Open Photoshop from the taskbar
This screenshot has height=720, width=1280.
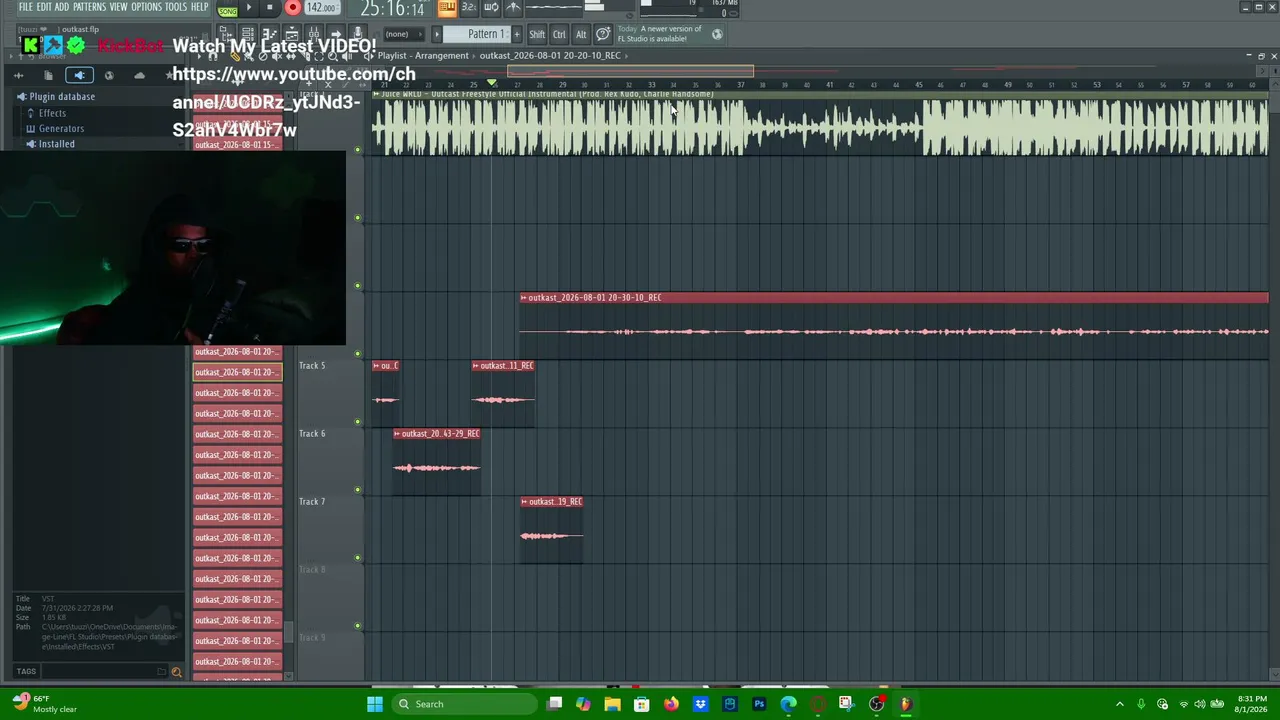click(759, 704)
